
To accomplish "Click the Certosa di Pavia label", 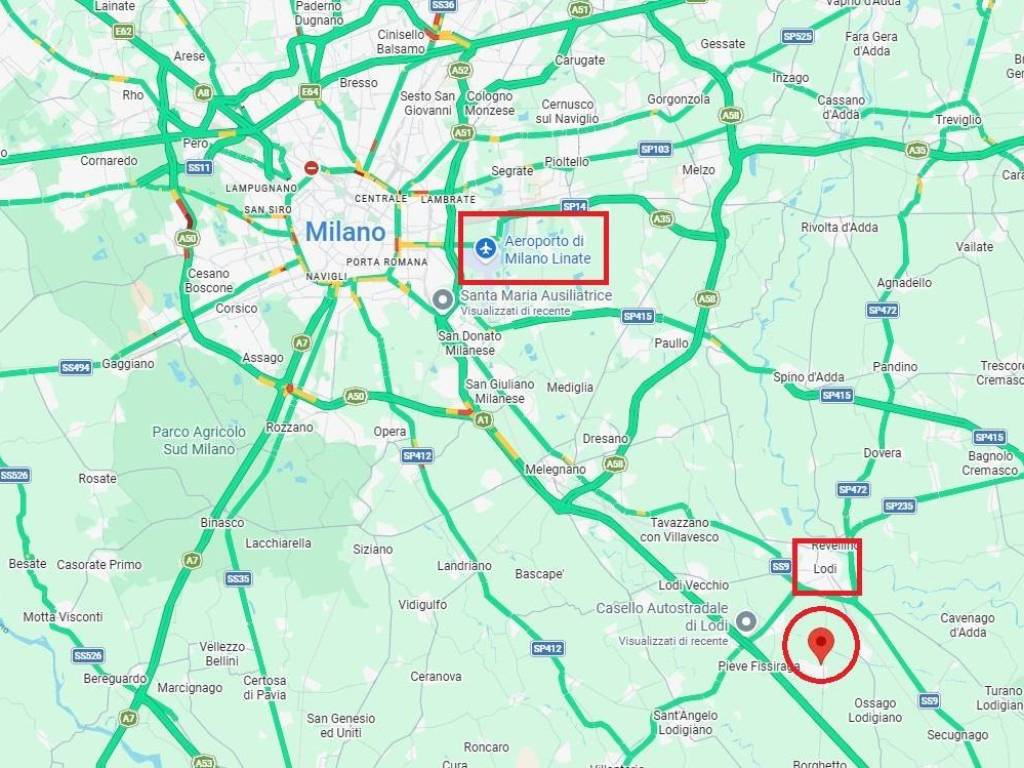I will coord(264,688).
